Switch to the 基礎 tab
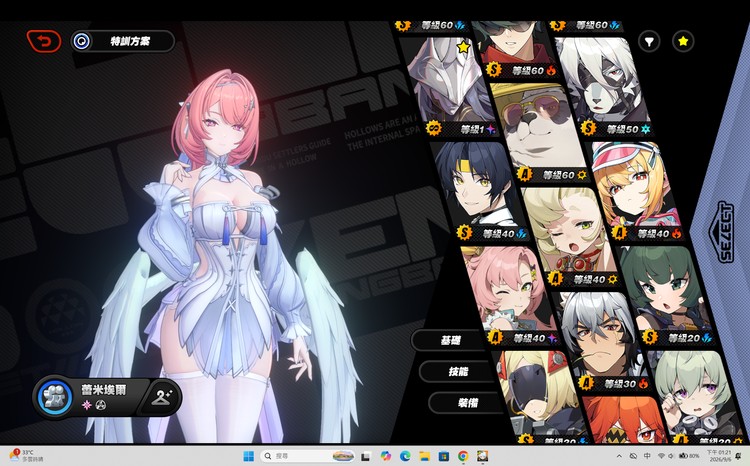 click(450, 340)
